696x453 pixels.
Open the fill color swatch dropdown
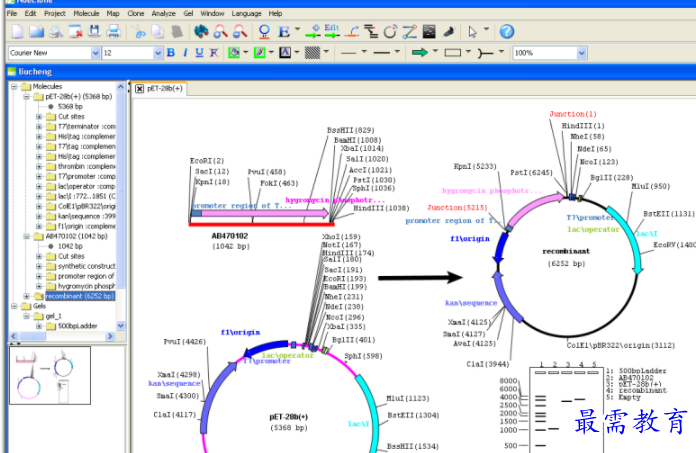pyautogui.click(x=246, y=52)
